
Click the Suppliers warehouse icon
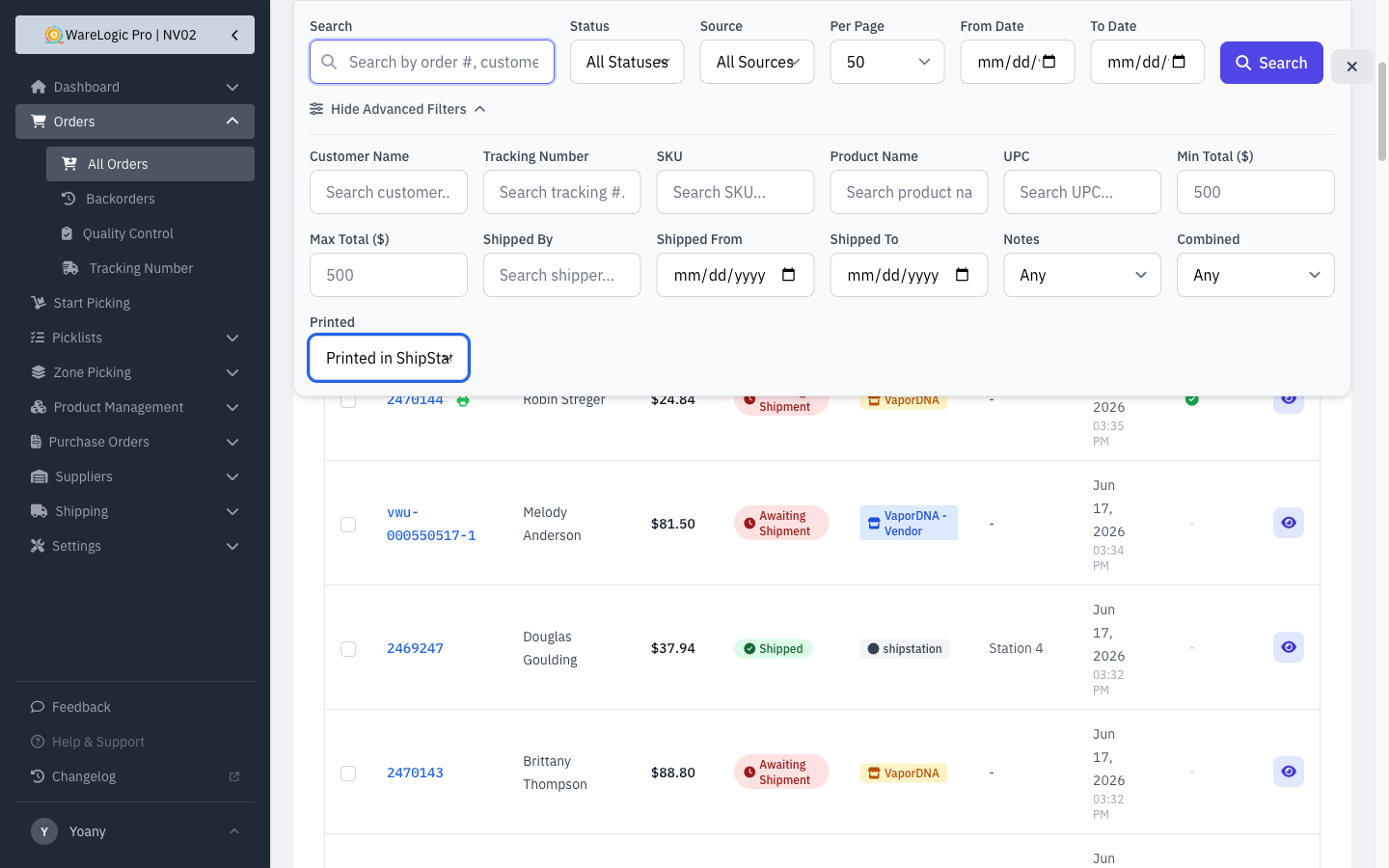tap(40, 476)
